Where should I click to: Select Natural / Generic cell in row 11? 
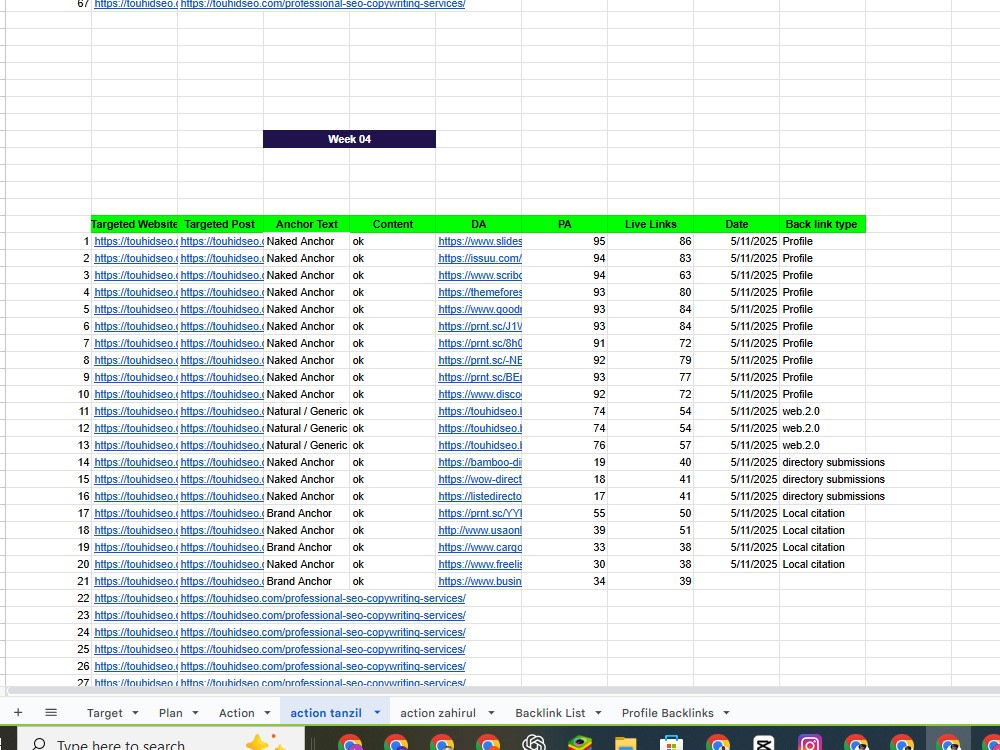[306, 411]
